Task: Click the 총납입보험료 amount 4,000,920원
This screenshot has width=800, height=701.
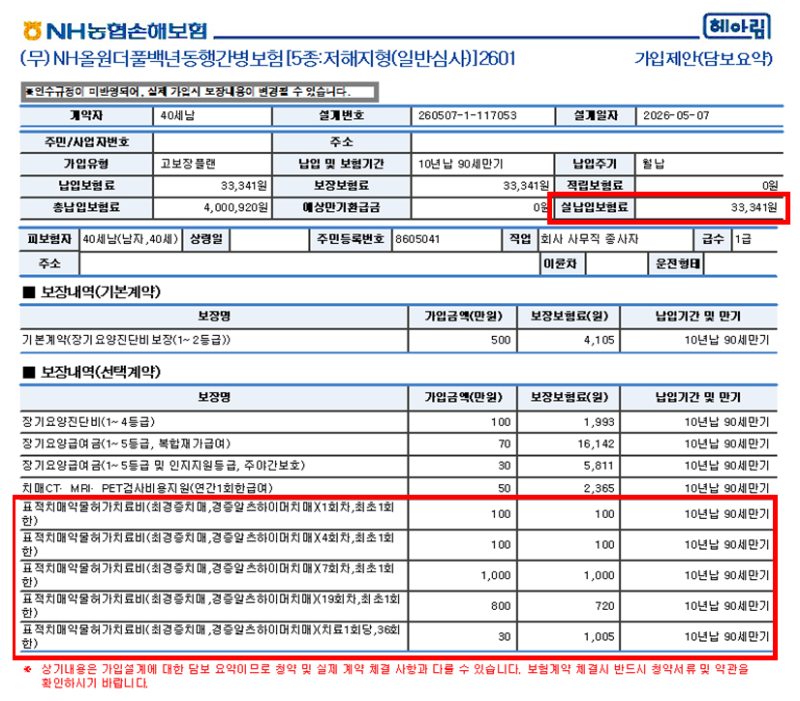Action: click(x=236, y=208)
